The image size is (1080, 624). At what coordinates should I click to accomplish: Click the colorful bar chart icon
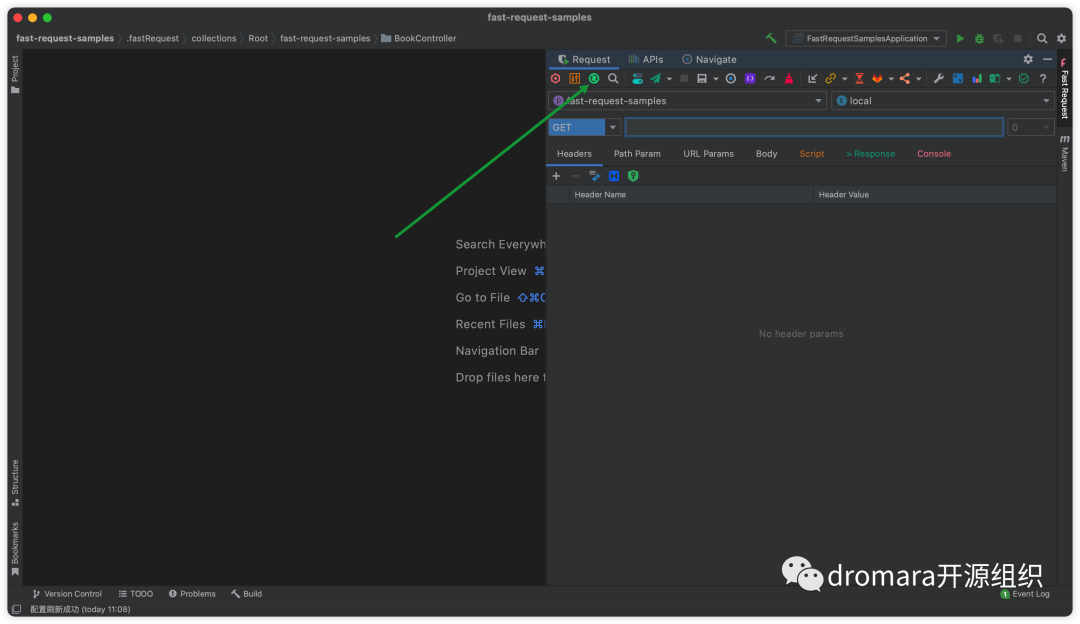click(977, 79)
